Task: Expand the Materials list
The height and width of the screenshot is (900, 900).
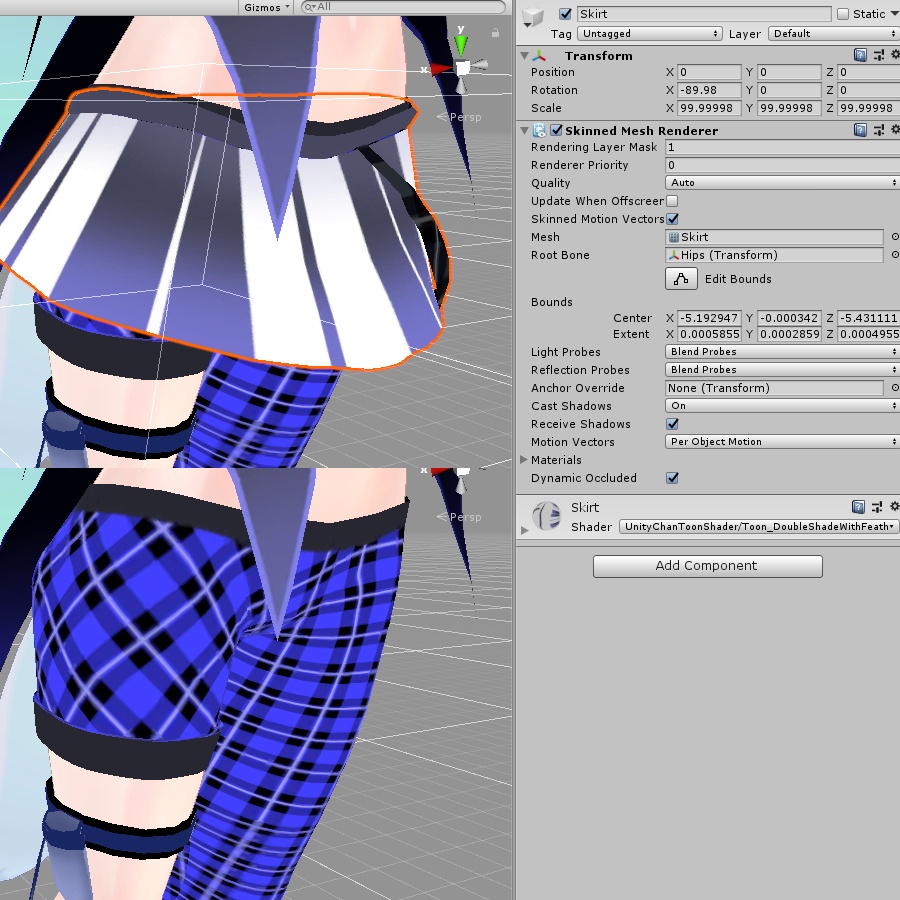Action: [524, 460]
